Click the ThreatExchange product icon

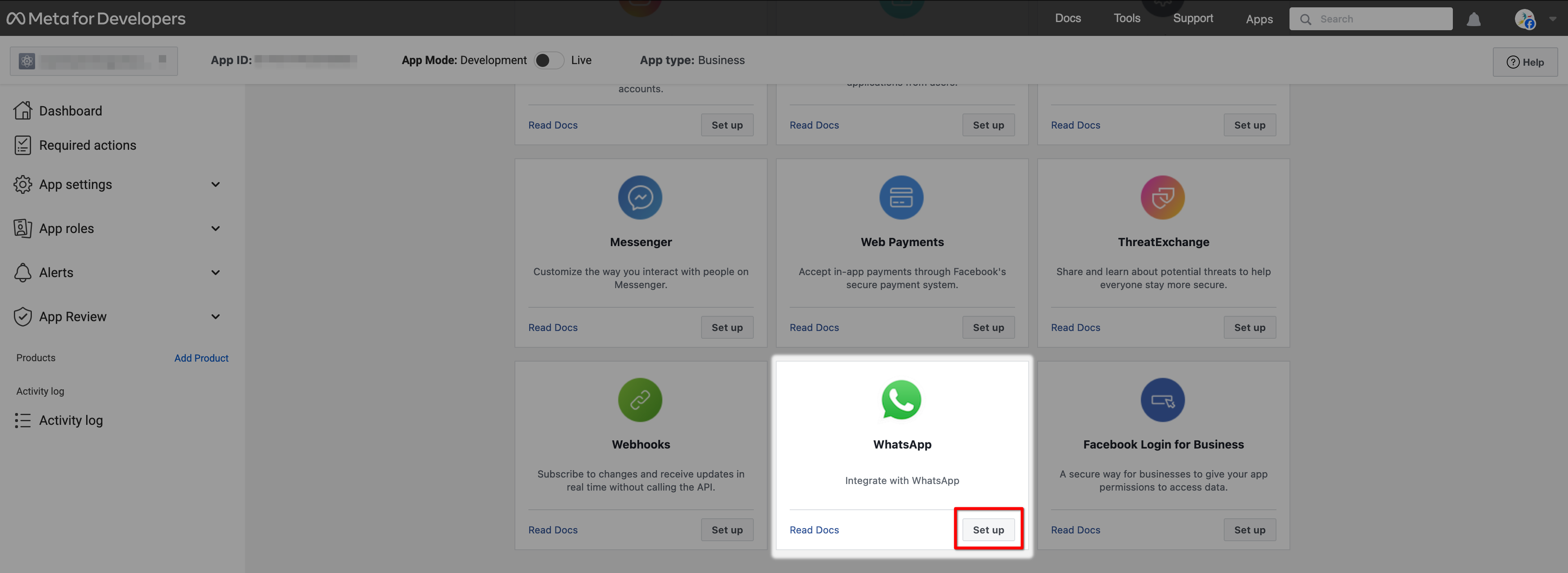point(1163,198)
